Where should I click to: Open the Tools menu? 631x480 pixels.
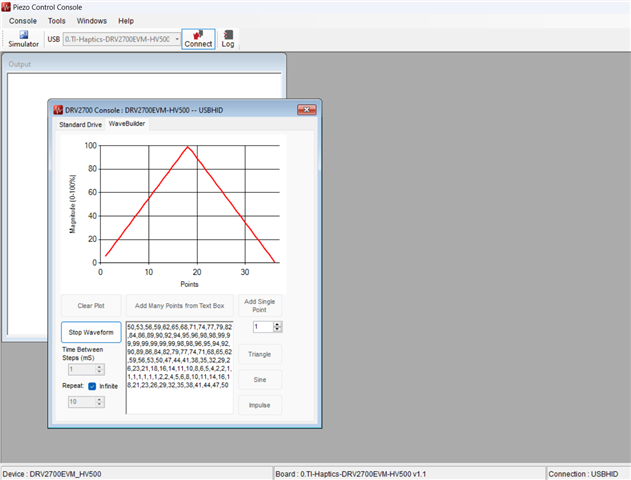[57, 21]
